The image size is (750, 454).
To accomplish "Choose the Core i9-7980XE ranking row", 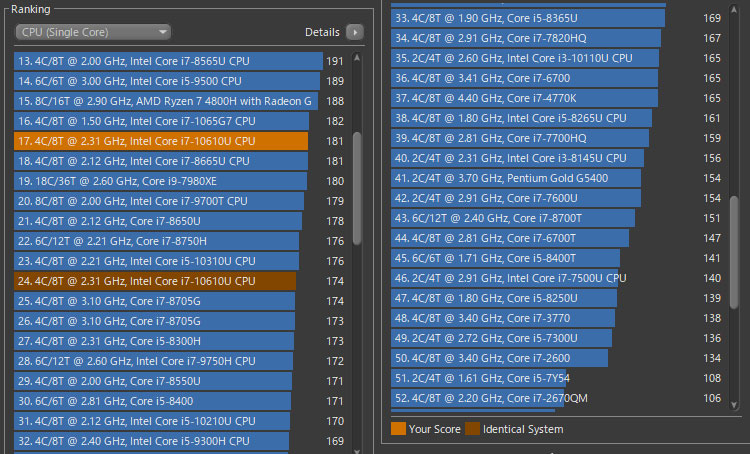I will 160,181.
